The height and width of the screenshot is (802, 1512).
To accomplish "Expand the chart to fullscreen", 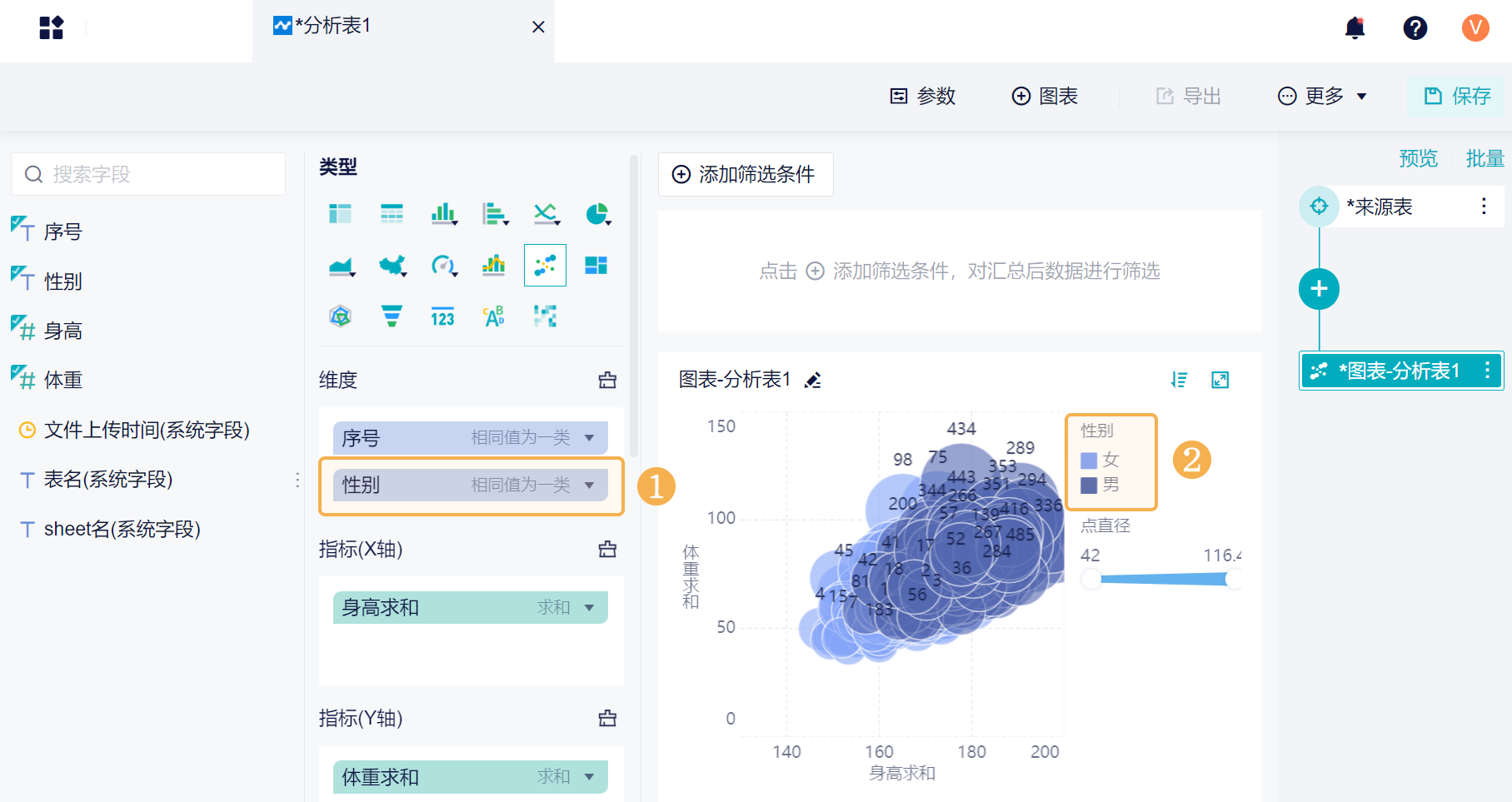I will pos(1220,380).
